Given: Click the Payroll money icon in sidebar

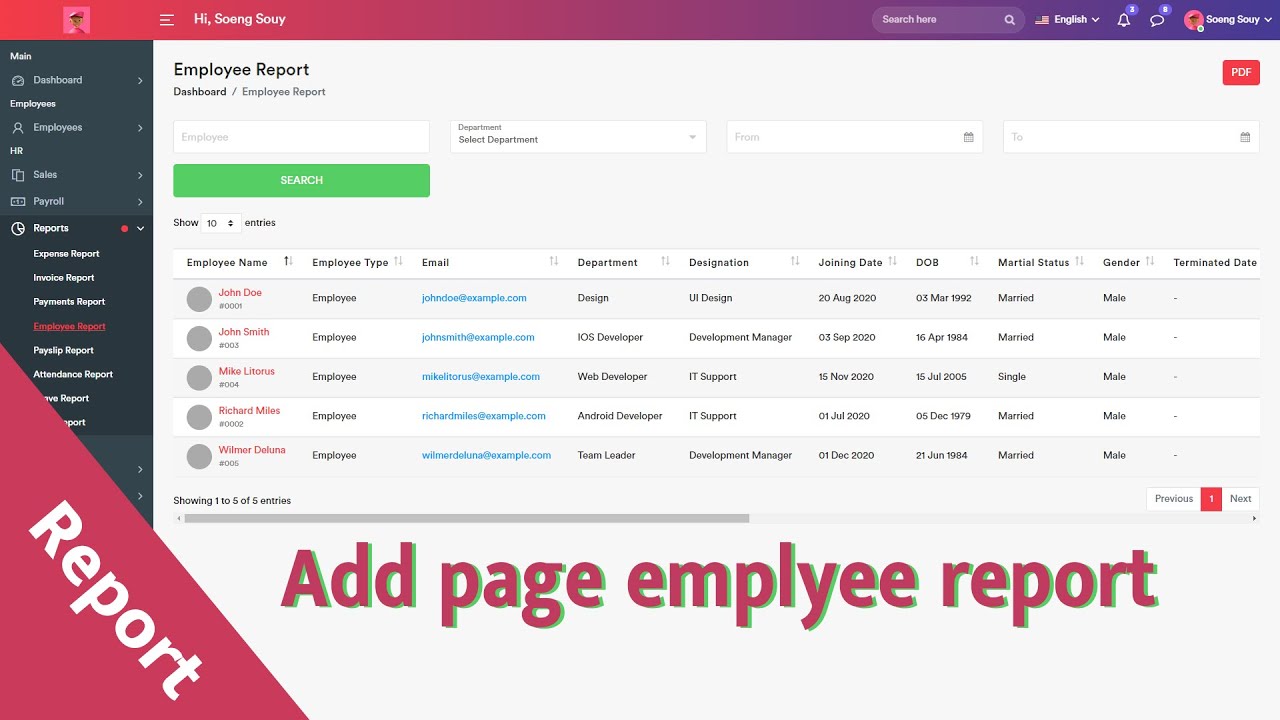Looking at the screenshot, I should pos(18,202).
